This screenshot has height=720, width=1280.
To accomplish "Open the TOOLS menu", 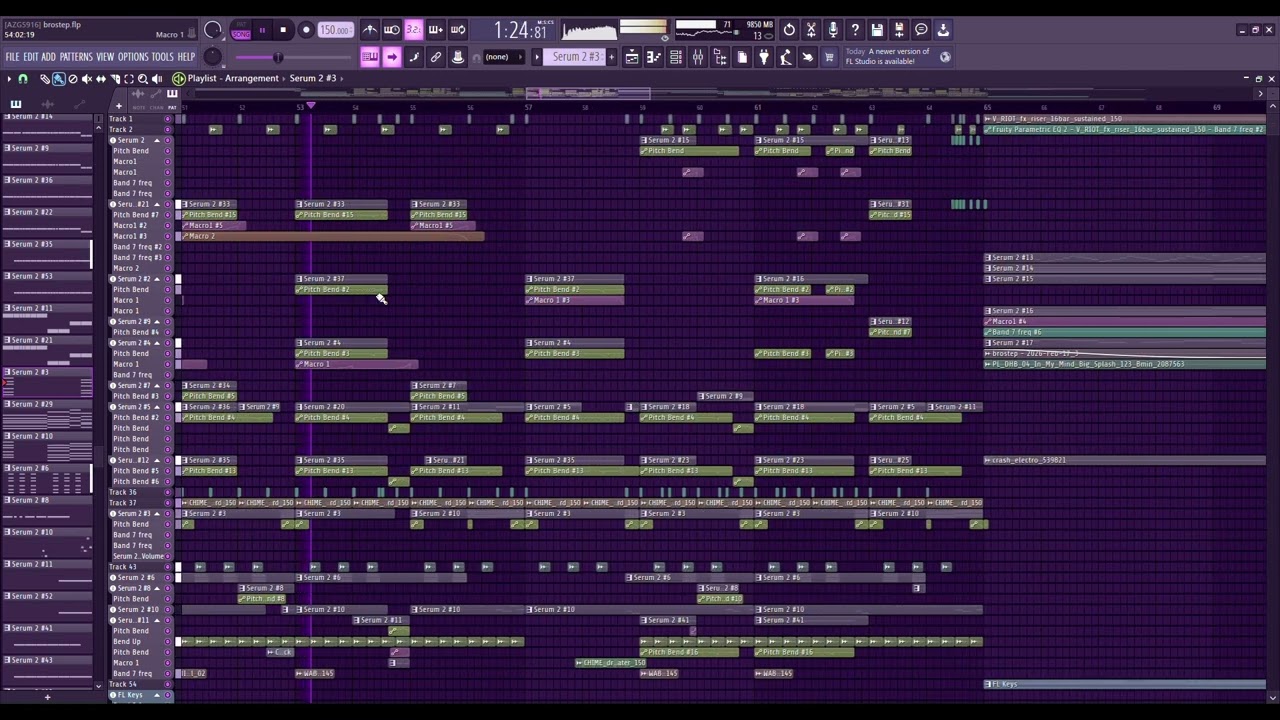I will (x=161, y=57).
